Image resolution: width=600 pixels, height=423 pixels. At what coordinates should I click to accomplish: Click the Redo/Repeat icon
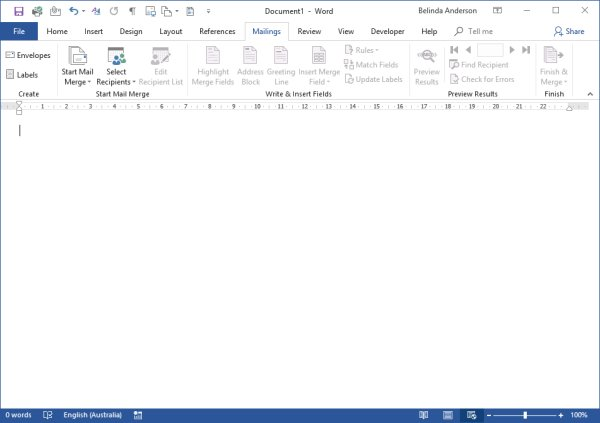[114, 11]
